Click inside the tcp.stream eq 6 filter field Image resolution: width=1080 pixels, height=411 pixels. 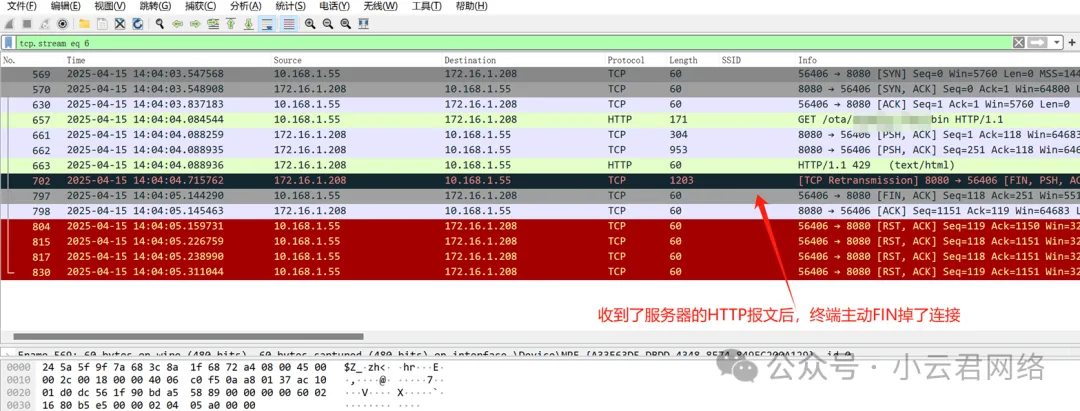point(500,43)
